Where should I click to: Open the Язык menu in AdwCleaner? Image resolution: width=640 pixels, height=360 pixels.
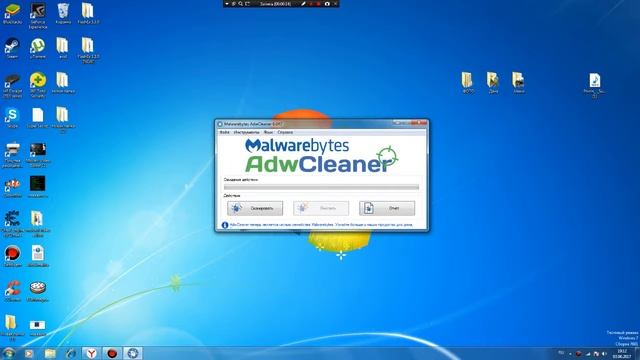click(x=268, y=132)
